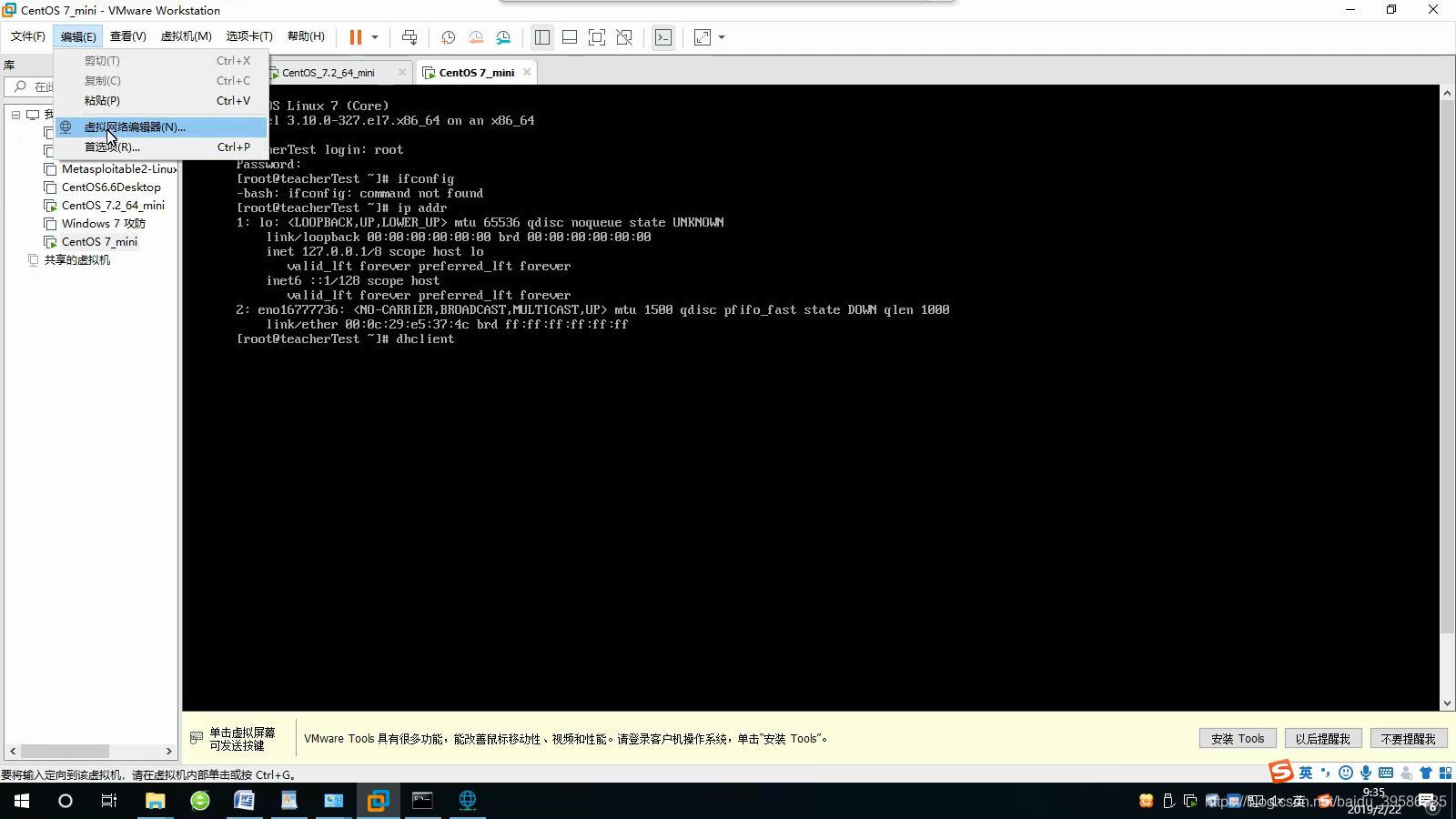Select 共享的虚拟机 in the library
The image size is (1456, 819).
[76, 259]
